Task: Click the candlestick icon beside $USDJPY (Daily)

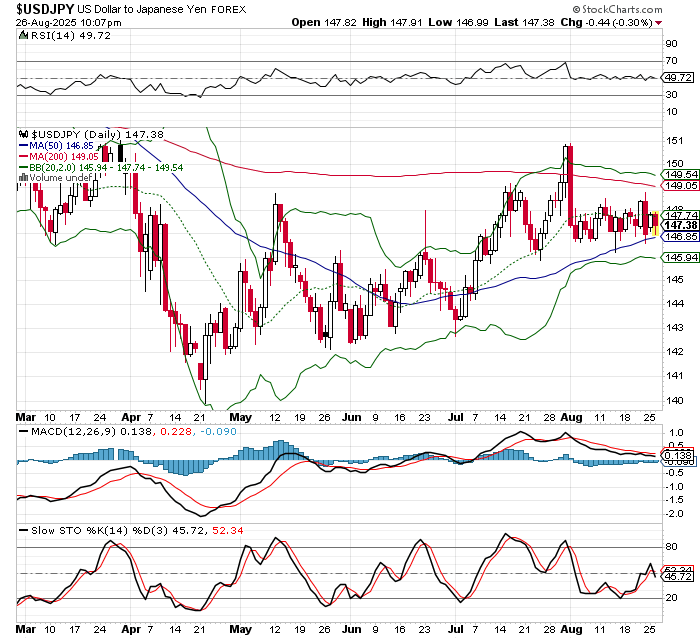Action: click(x=25, y=133)
